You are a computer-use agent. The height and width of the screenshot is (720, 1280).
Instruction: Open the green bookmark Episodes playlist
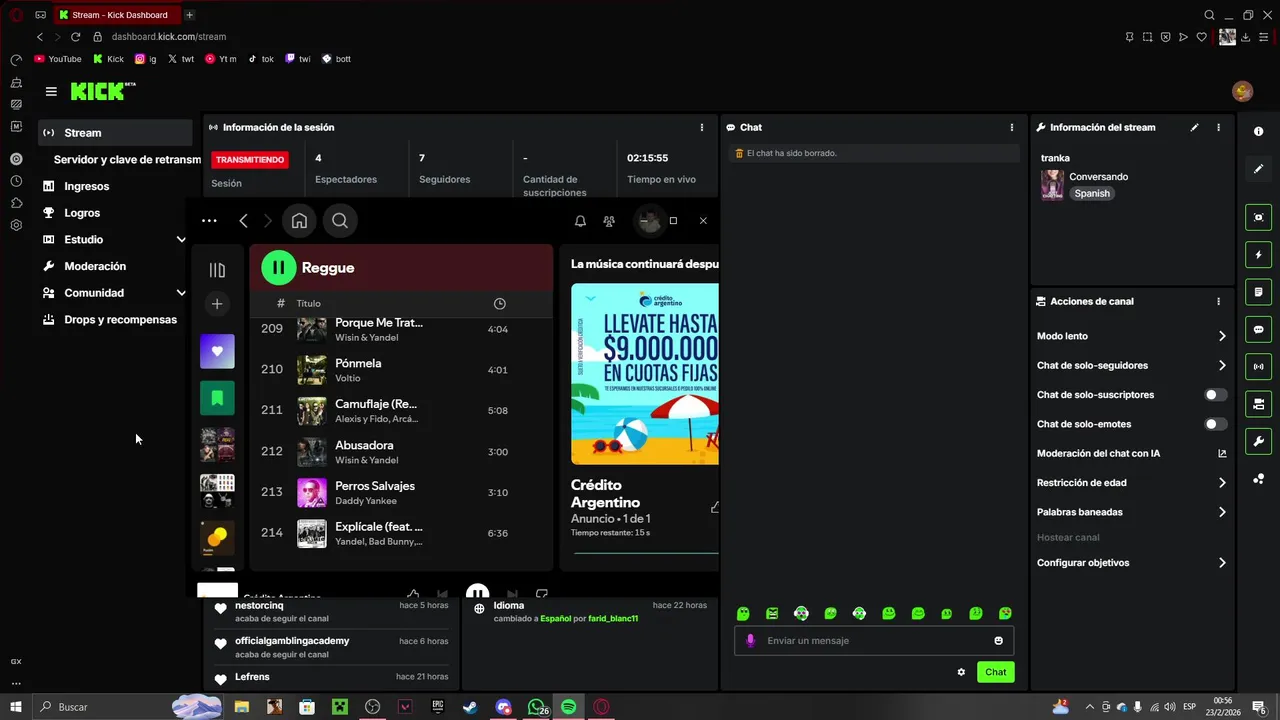(x=217, y=398)
